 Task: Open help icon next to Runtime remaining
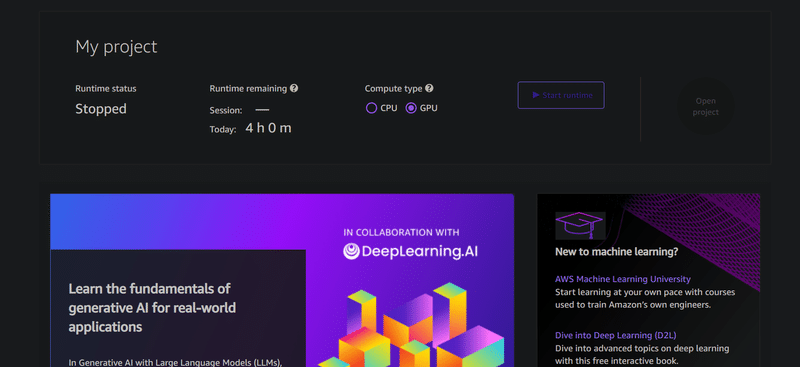pyautogui.click(x=294, y=88)
